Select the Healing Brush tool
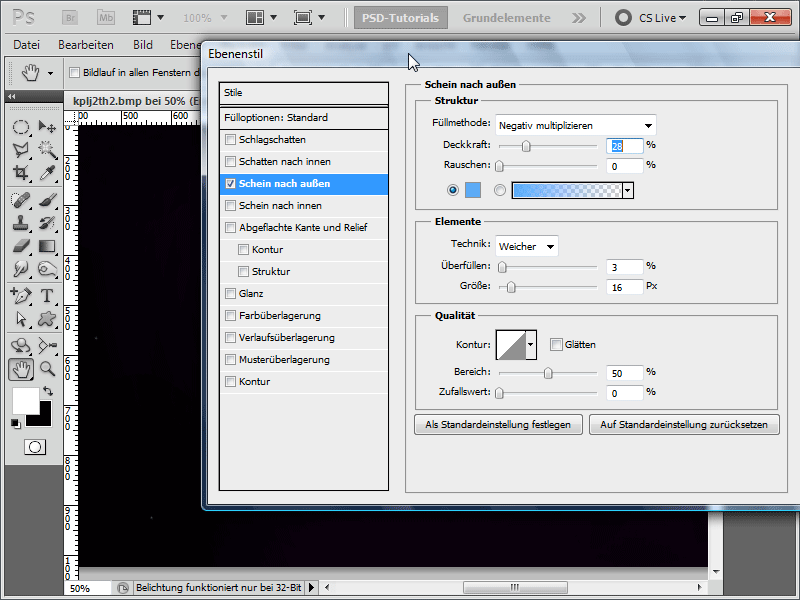Viewport: 800px width, 600px height. point(20,200)
